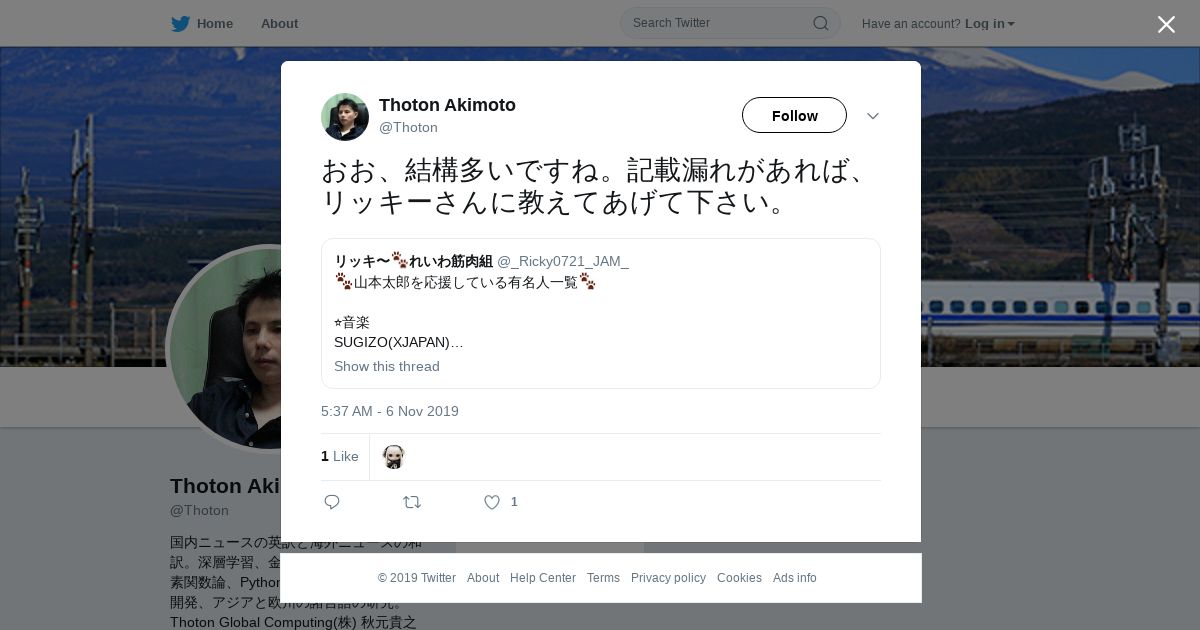This screenshot has height=630, width=1200.
Task: Like the tweet with heart icon
Action: point(492,502)
